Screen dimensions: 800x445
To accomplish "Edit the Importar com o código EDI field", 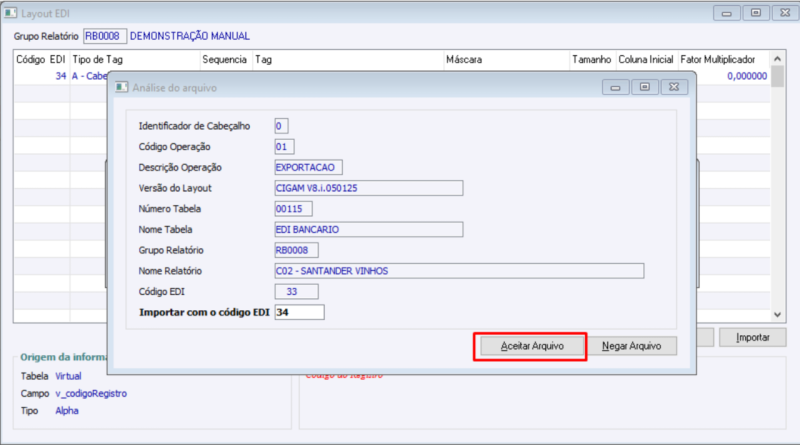I will [299, 312].
